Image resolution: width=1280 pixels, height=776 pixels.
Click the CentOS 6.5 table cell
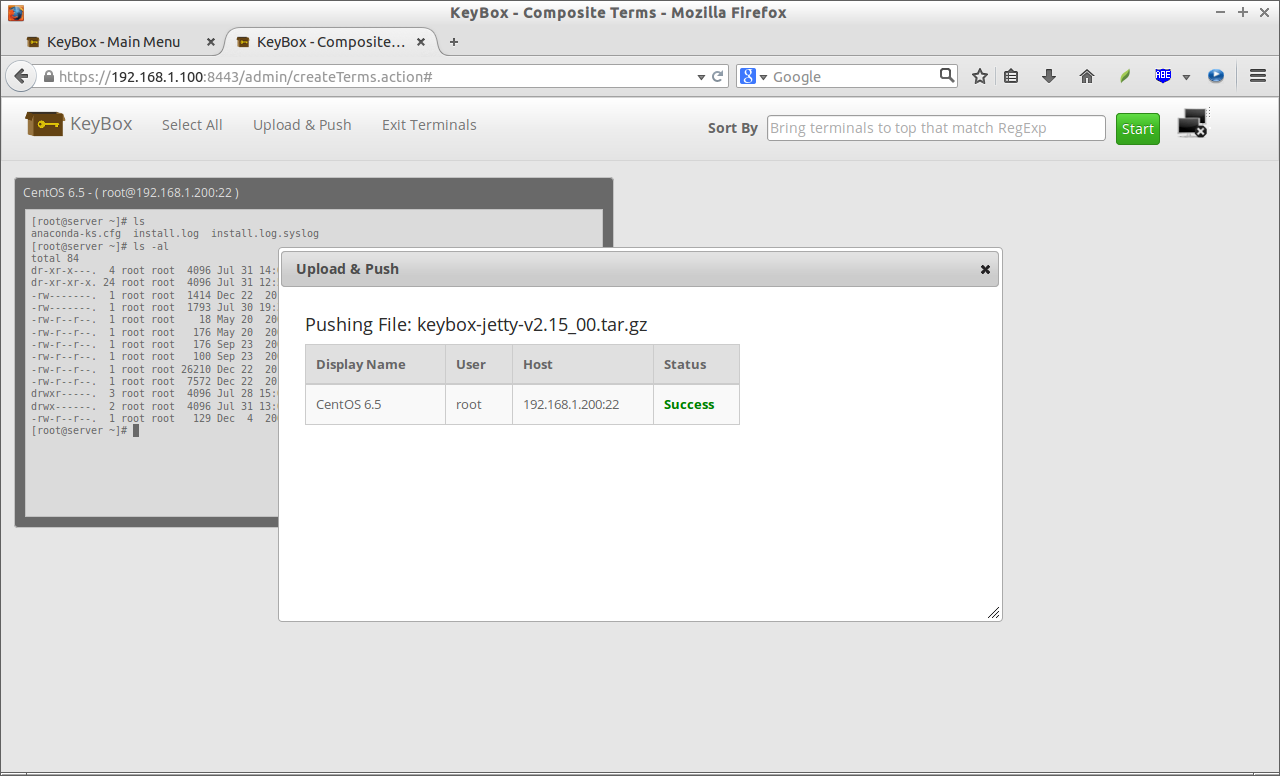click(375, 405)
